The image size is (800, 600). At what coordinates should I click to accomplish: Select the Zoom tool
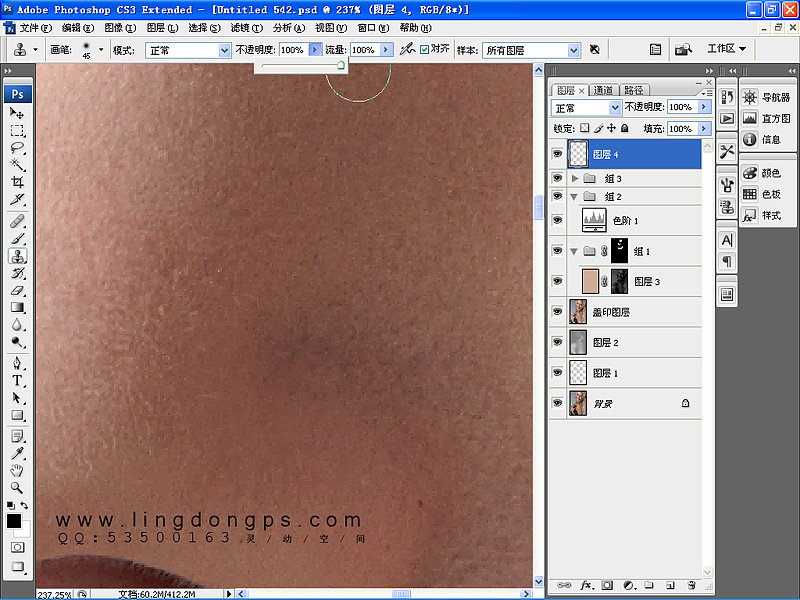pyautogui.click(x=17, y=488)
